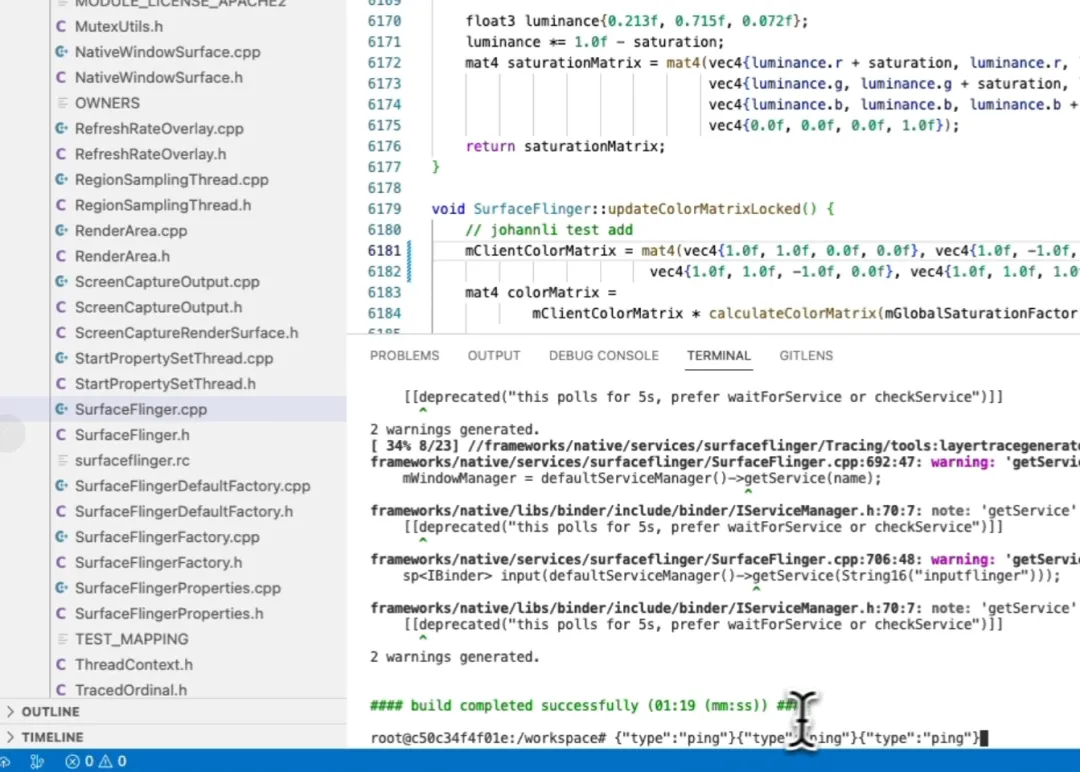The width and height of the screenshot is (1080, 772).
Task: Open RenderArea.h file
Action: (122, 255)
